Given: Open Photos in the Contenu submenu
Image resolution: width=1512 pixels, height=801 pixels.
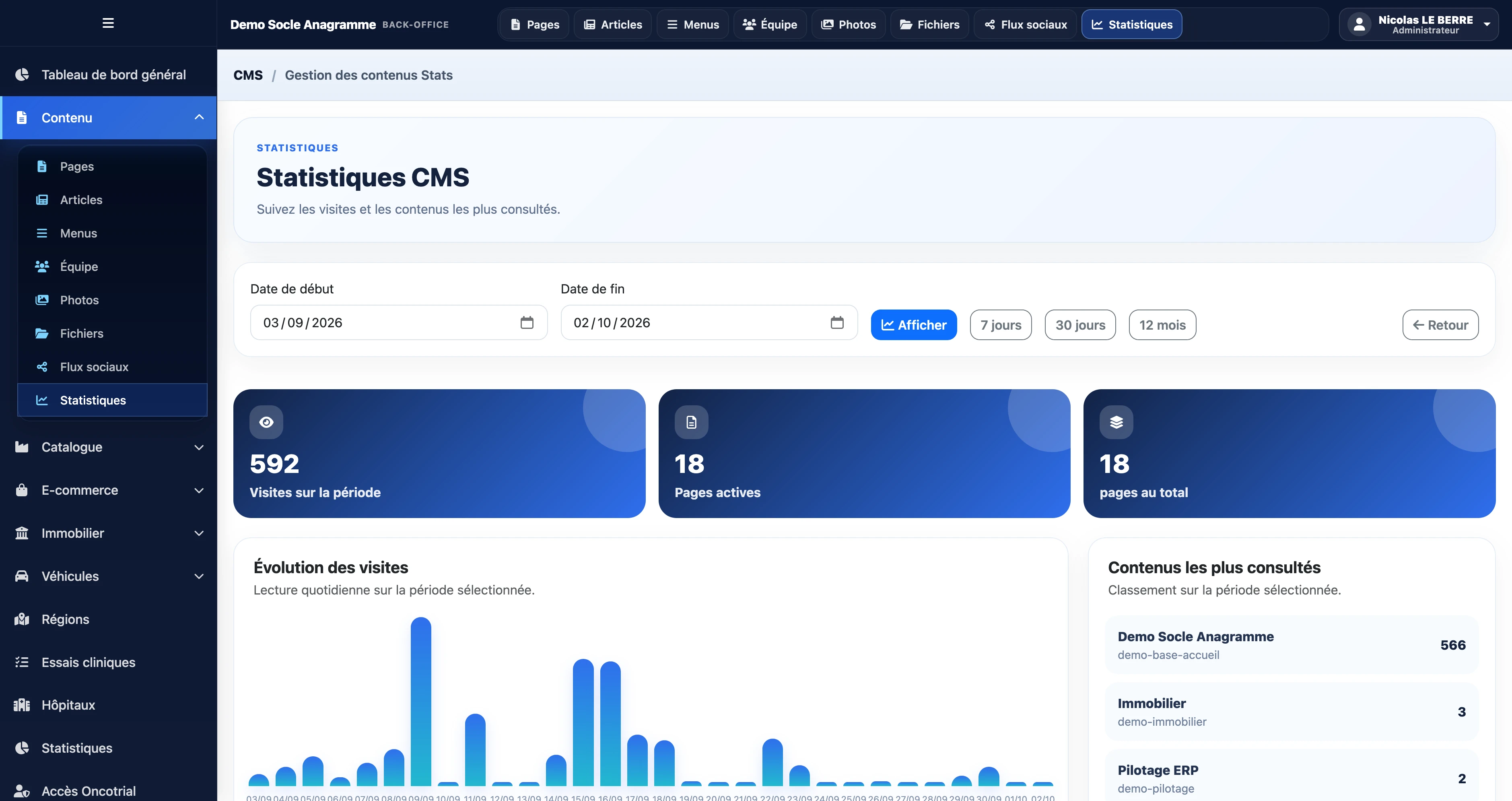Looking at the screenshot, I should click(112, 300).
